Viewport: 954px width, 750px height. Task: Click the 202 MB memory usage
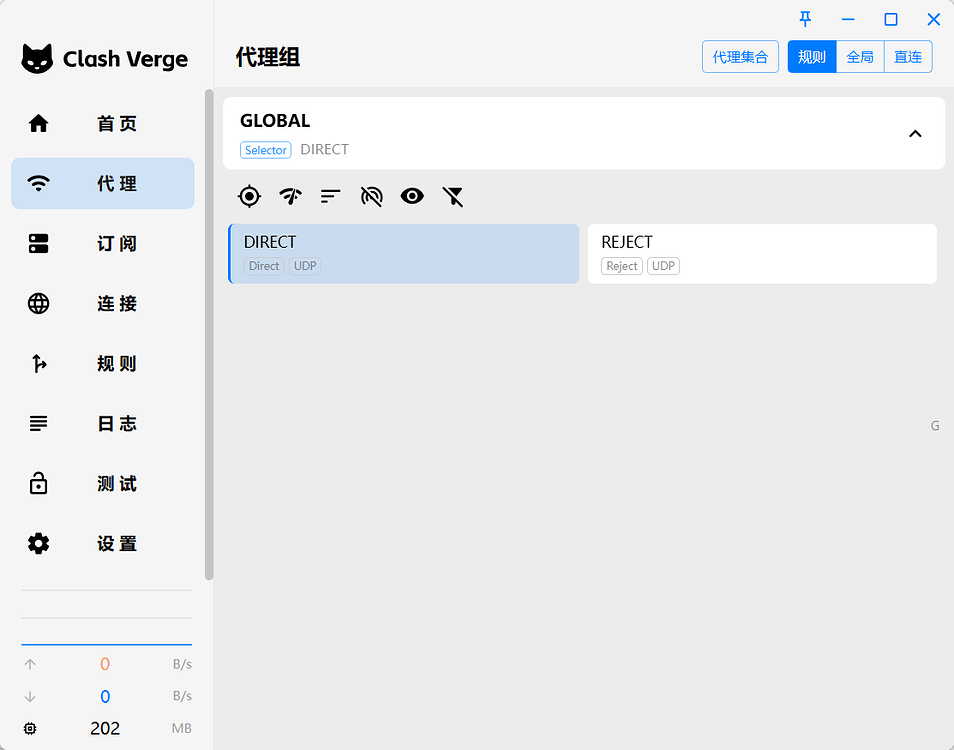[x=105, y=728]
